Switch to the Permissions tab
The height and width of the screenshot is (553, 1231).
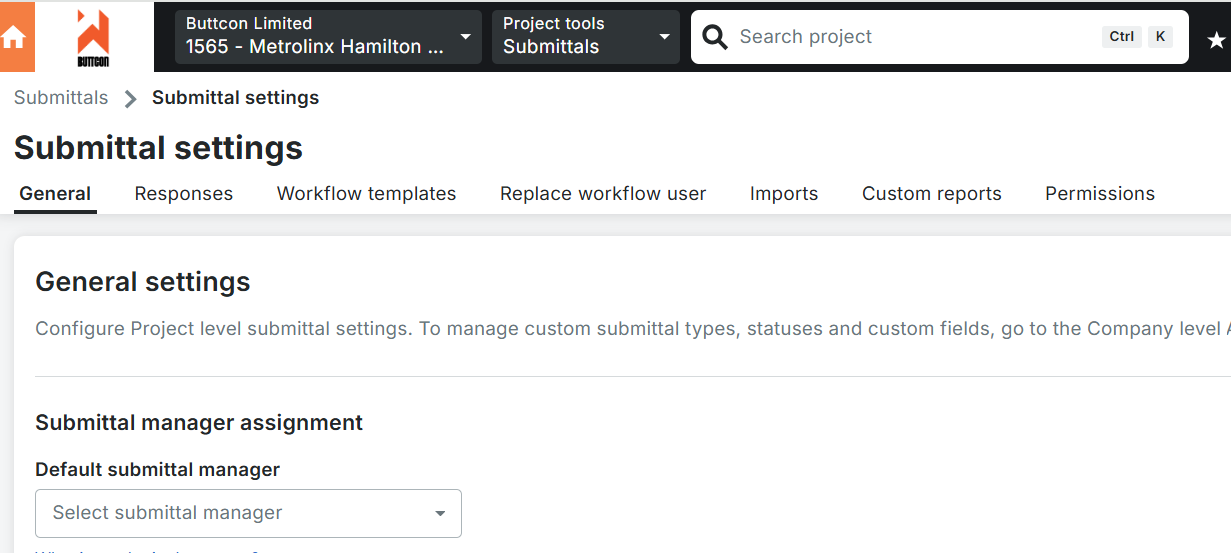pos(1100,194)
